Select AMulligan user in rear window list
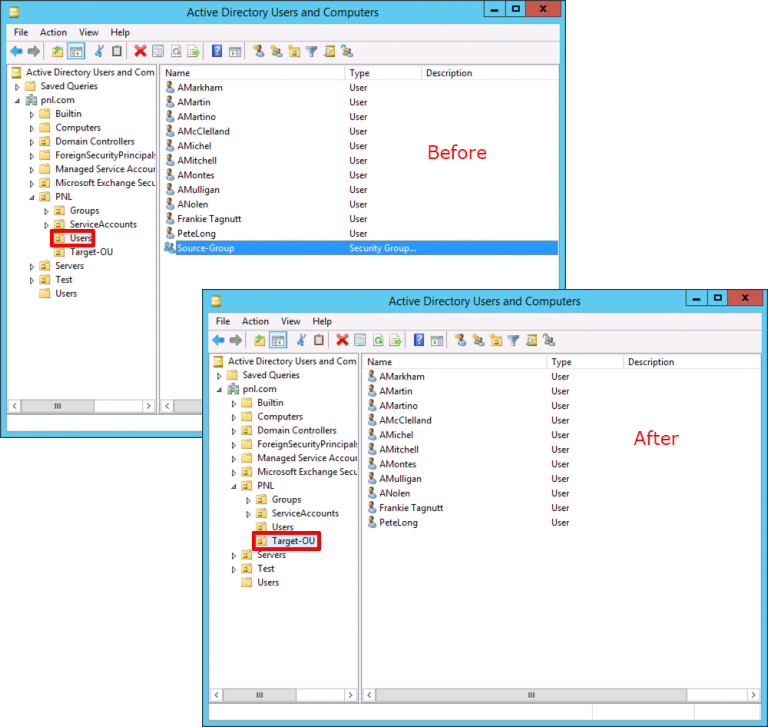 tap(198, 190)
